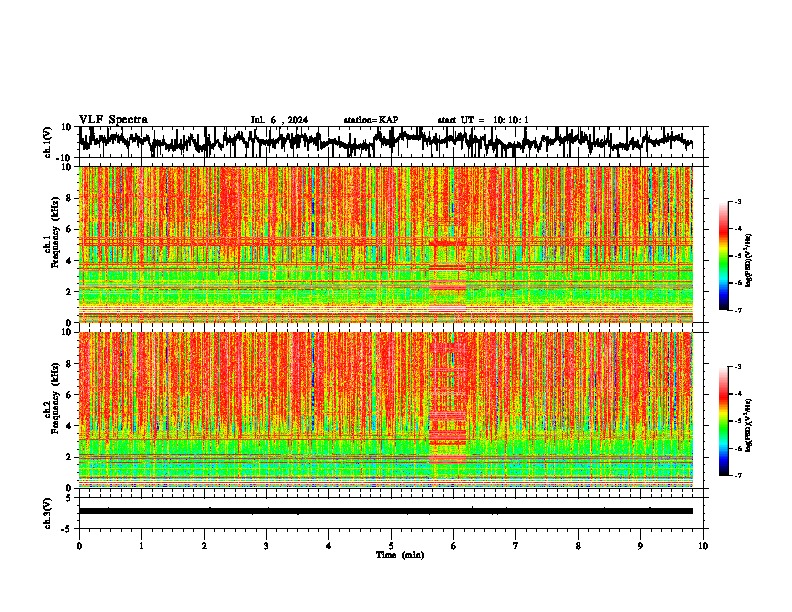This screenshot has height=612, width=792.
Task: Click the "ch.3(V)" axis label
Action: coord(48,513)
